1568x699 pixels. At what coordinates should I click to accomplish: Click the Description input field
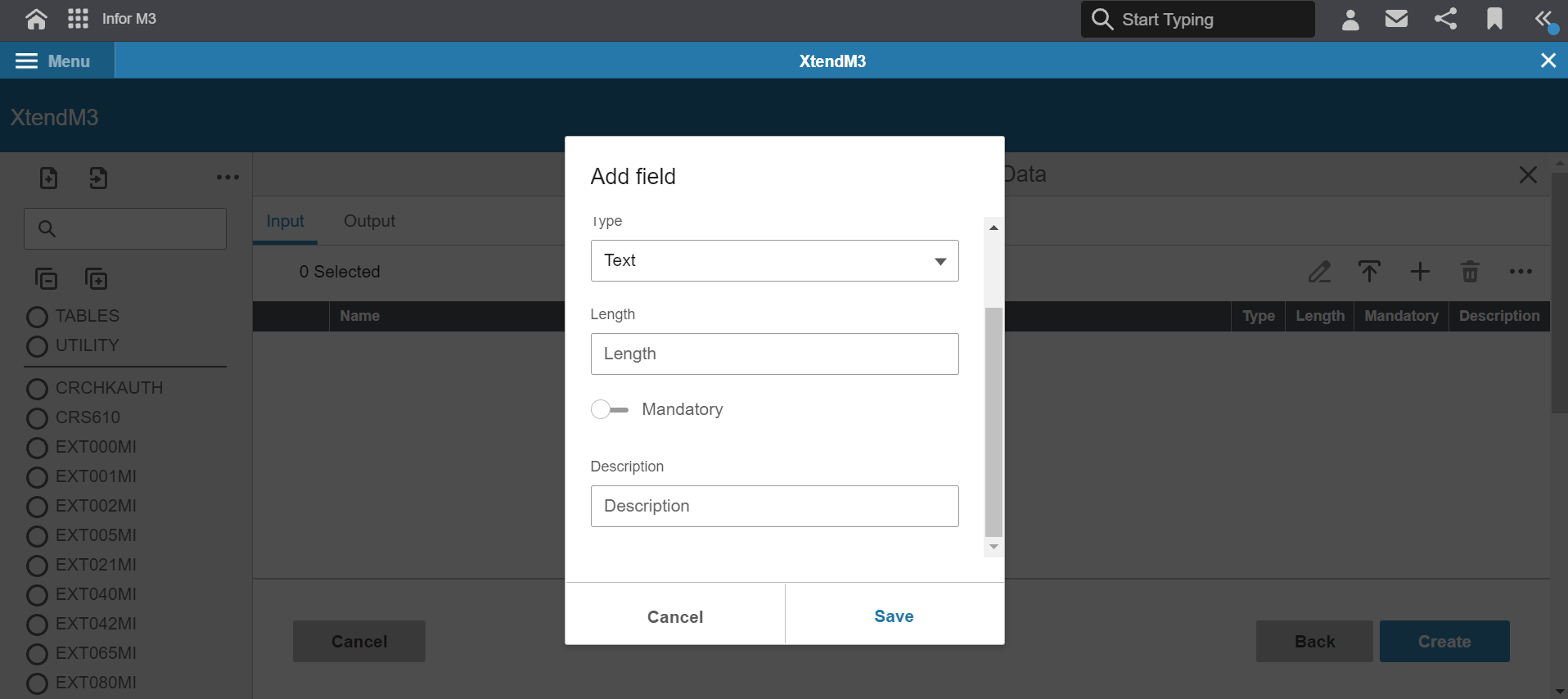(x=774, y=506)
